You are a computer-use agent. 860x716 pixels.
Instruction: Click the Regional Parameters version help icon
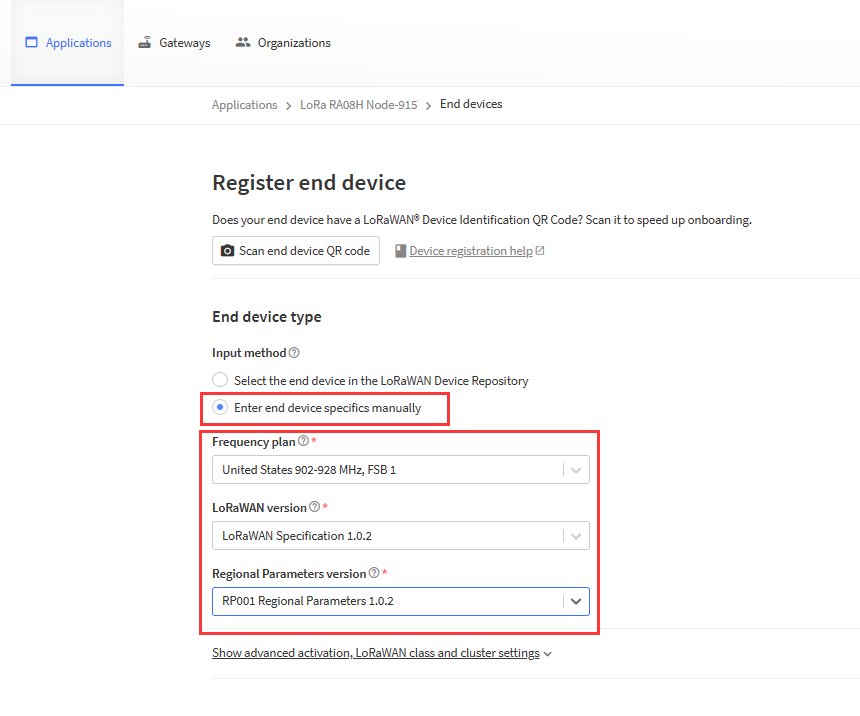tap(374, 574)
